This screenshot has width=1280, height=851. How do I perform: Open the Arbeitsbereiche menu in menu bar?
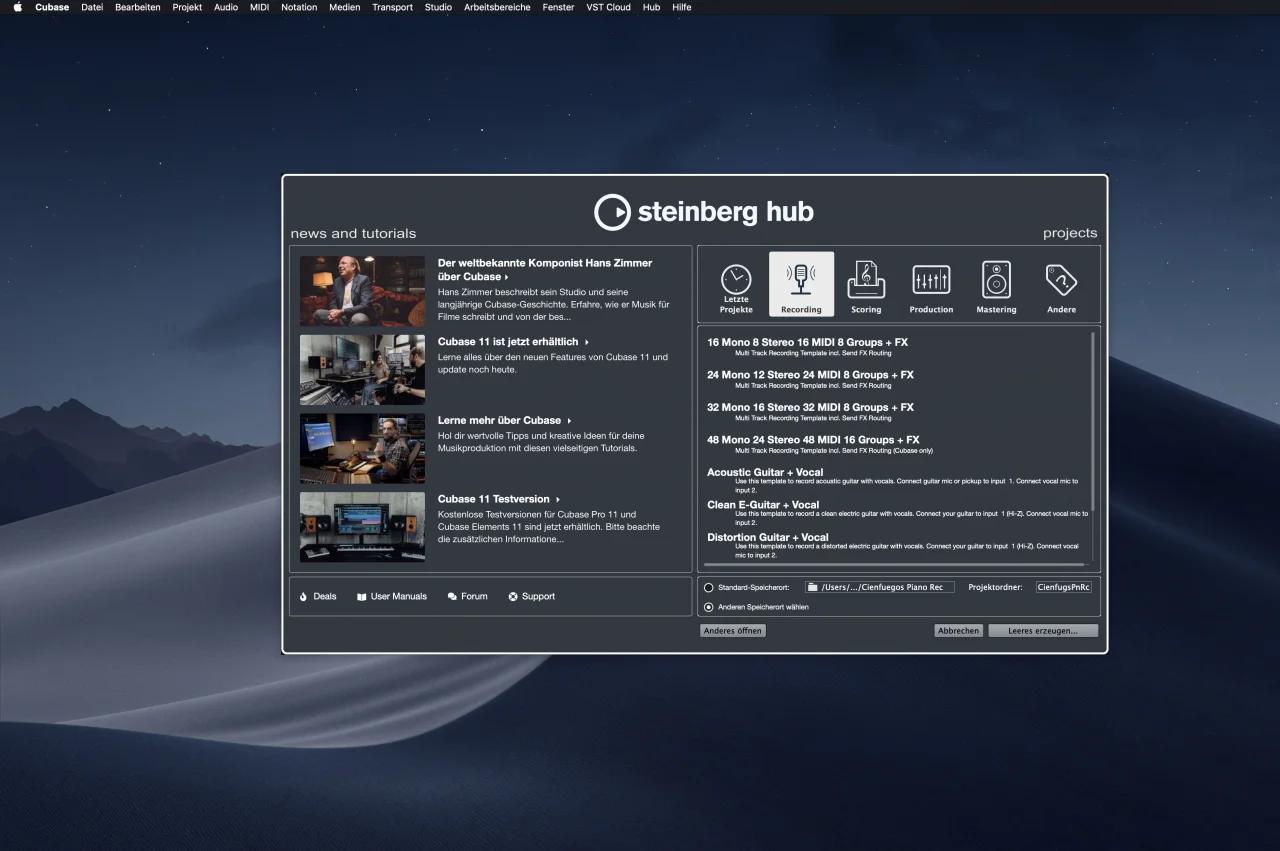[x=497, y=7]
